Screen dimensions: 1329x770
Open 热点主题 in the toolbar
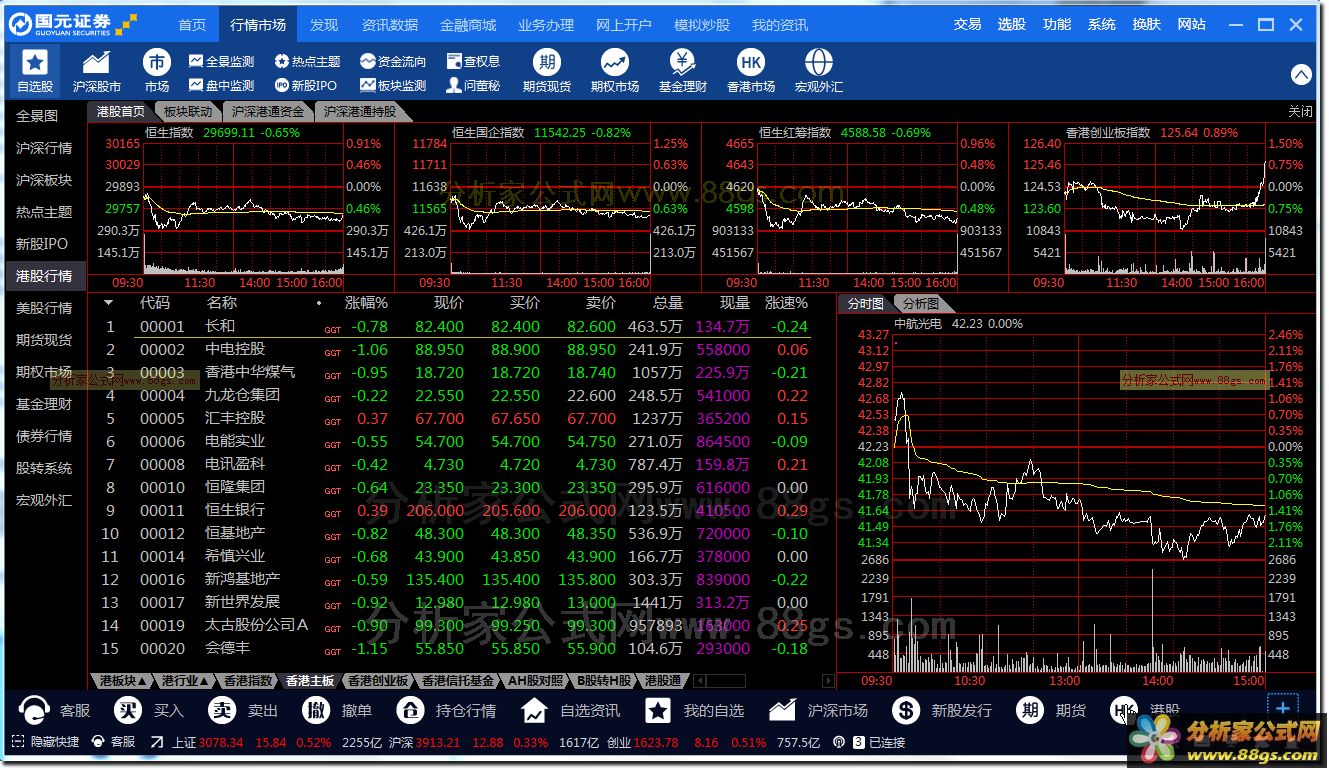307,62
